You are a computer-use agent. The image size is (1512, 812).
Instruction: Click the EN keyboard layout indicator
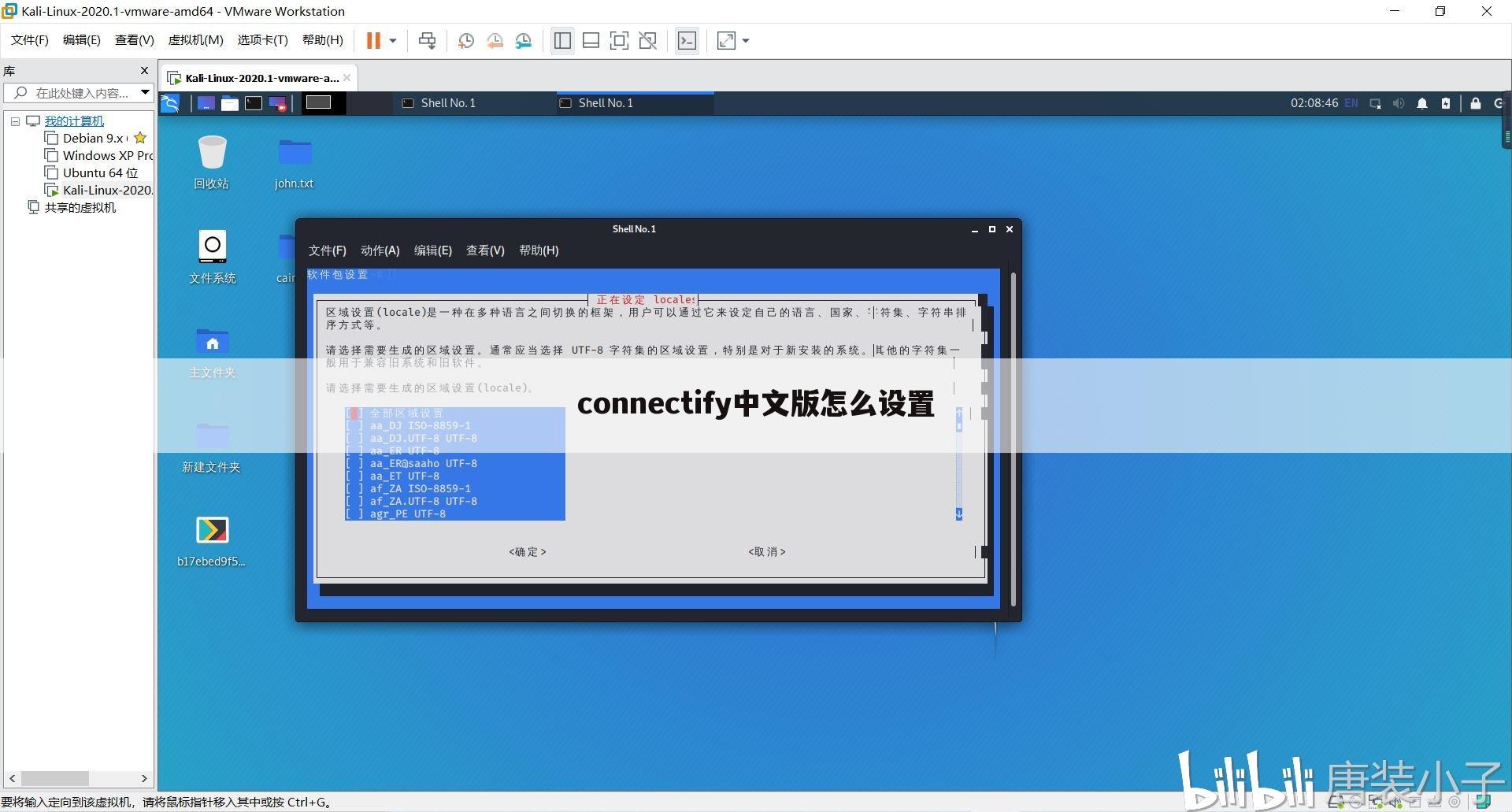1351,103
